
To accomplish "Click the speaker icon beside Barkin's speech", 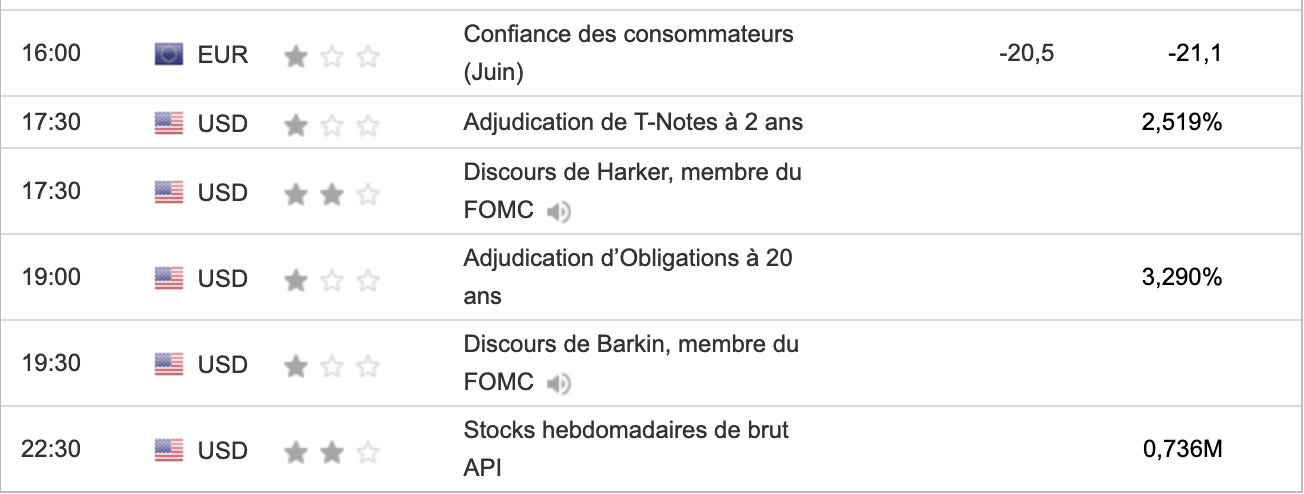I will [559, 383].
